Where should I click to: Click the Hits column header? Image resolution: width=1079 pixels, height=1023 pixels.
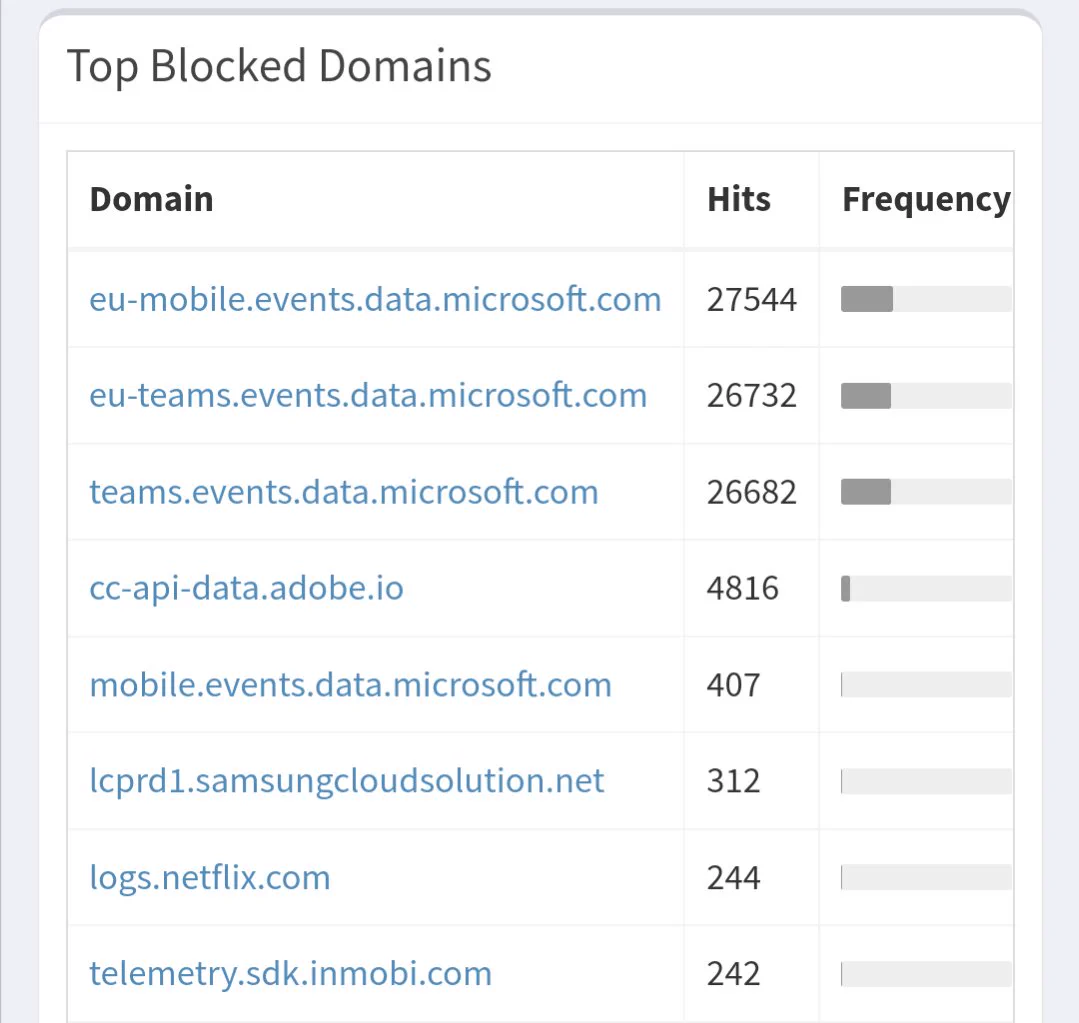pyautogui.click(x=739, y=200)
